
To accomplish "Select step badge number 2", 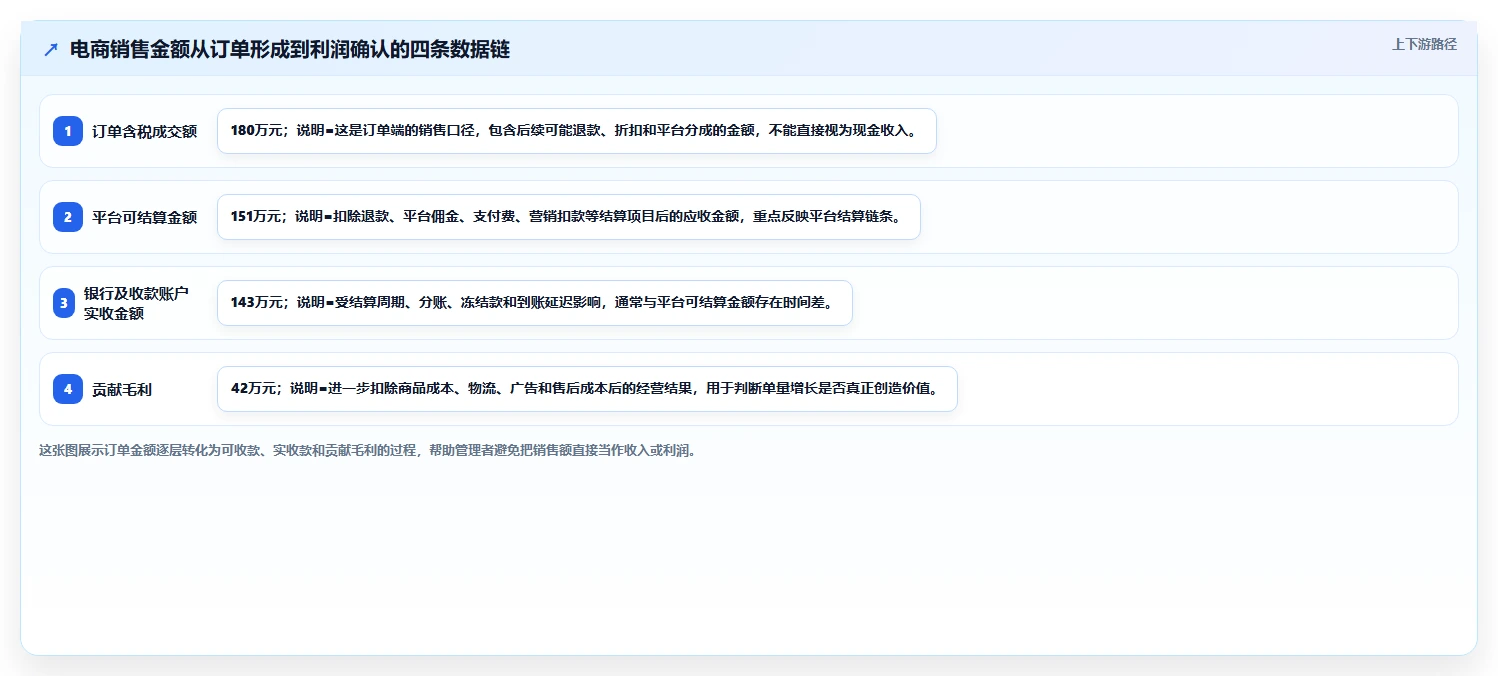I will [68, 217].
